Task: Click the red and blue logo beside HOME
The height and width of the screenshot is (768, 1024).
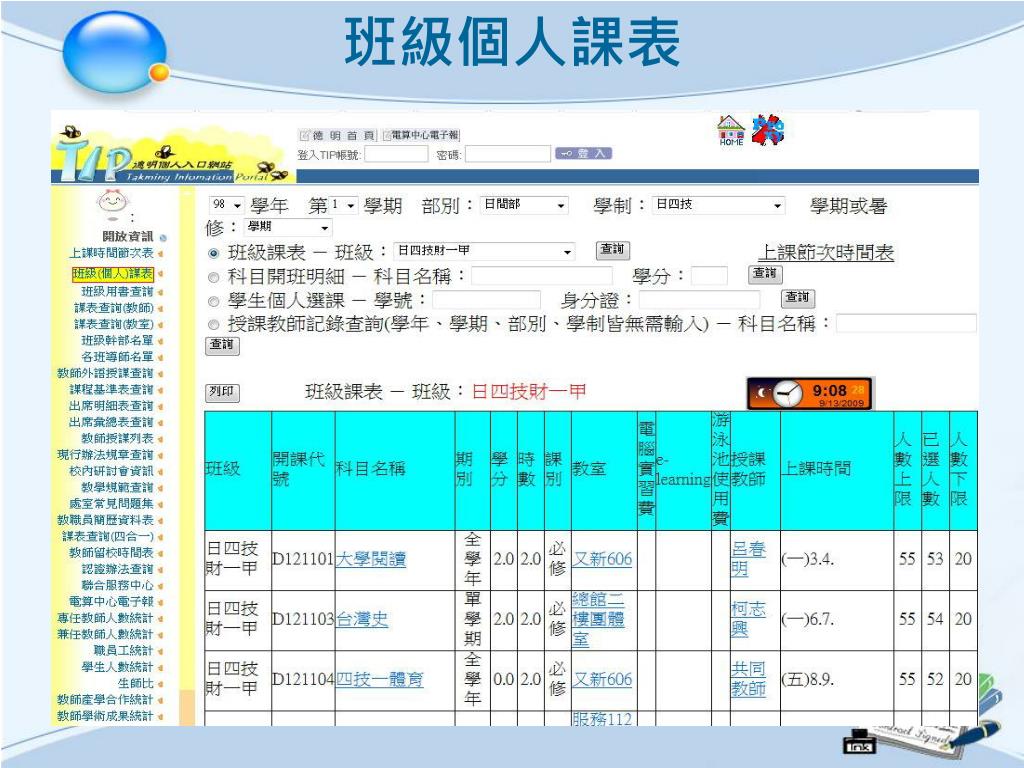Action: tap(768, 130)
